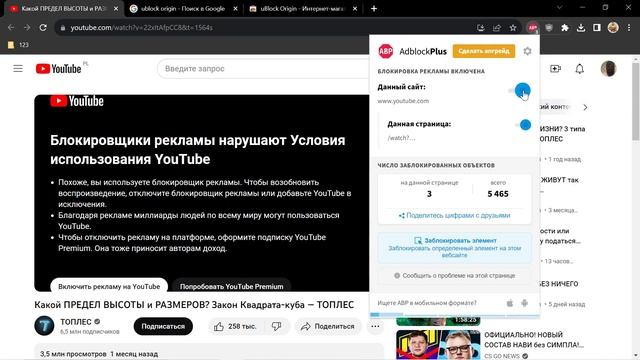Click Поделиться button under video
The width and height of the screenshot is (640, 360).
click(328, 327)
